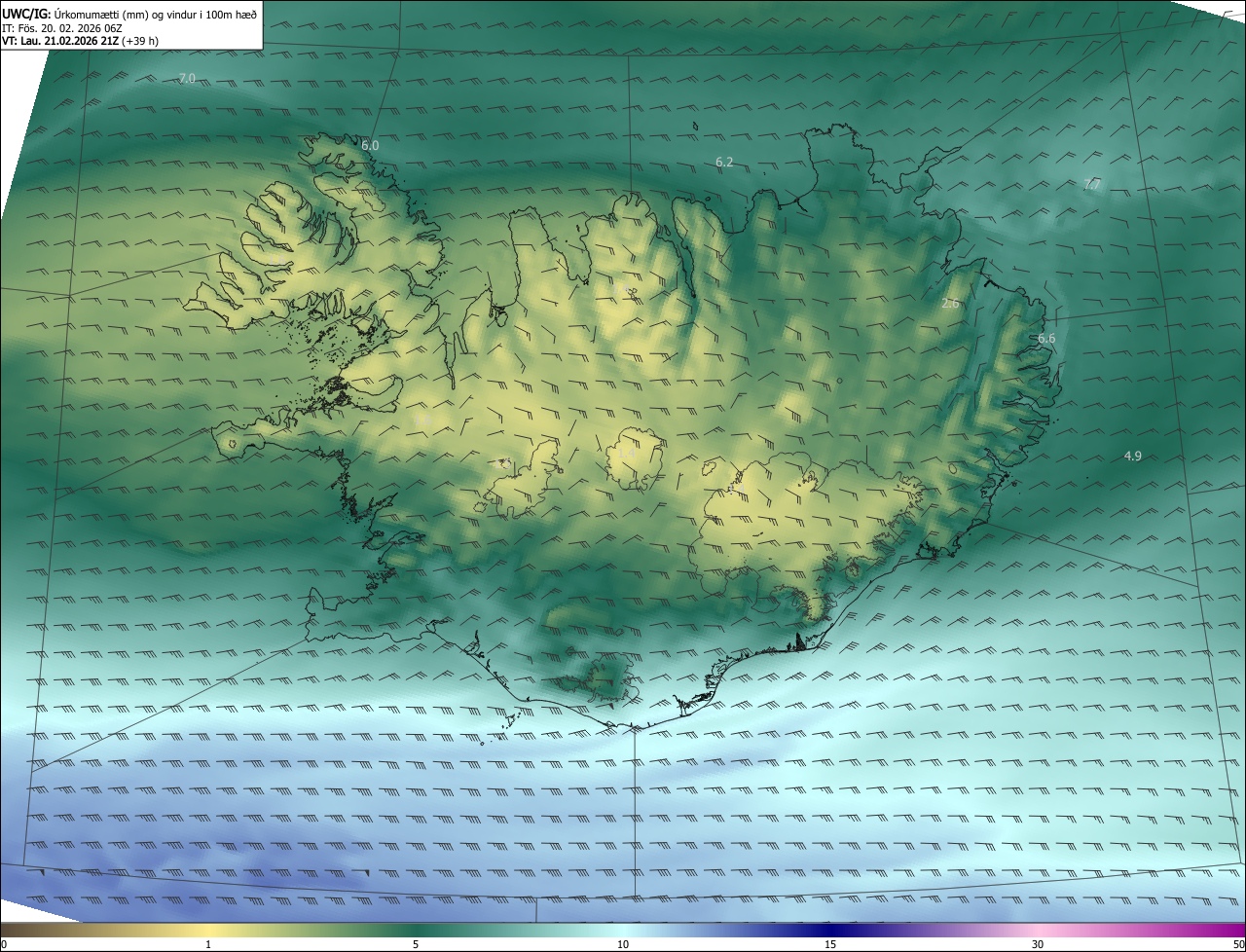Image resolution: width=1246 pixels, height=952 pixels.
Task: Click the "4.9" value label on the map
Action: (1133, 456)
